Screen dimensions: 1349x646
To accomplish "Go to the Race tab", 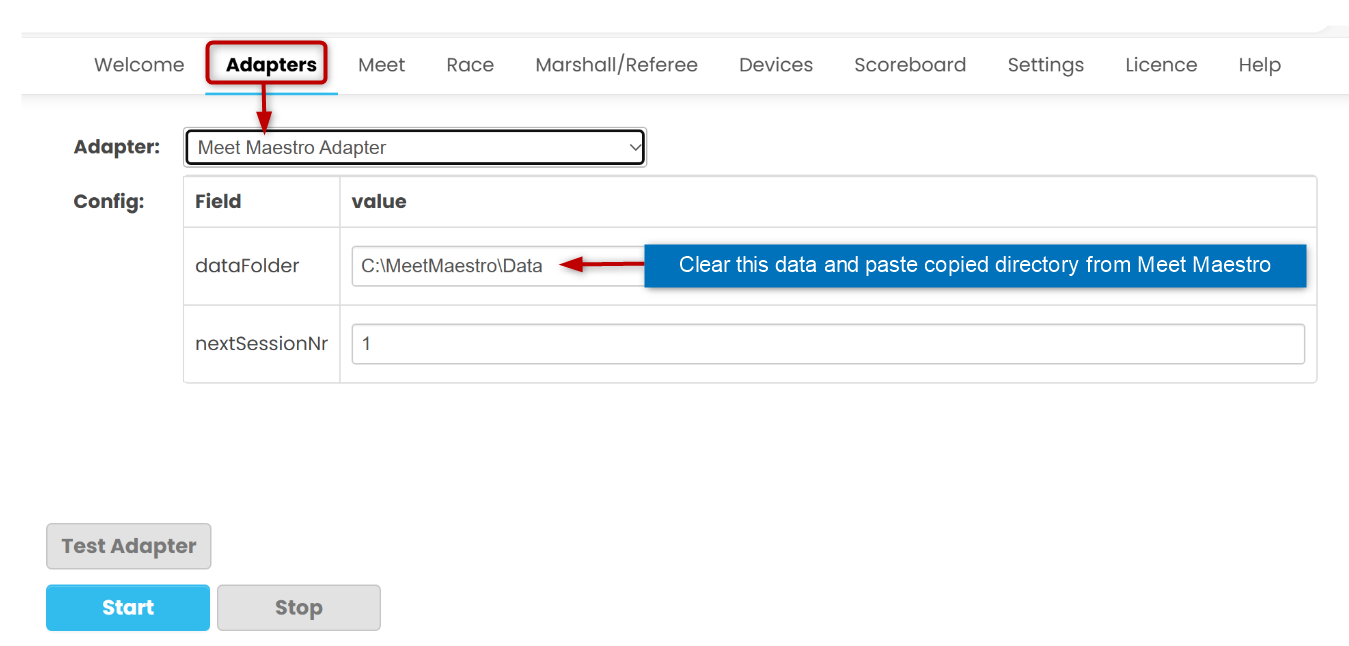I will (470, 65).
